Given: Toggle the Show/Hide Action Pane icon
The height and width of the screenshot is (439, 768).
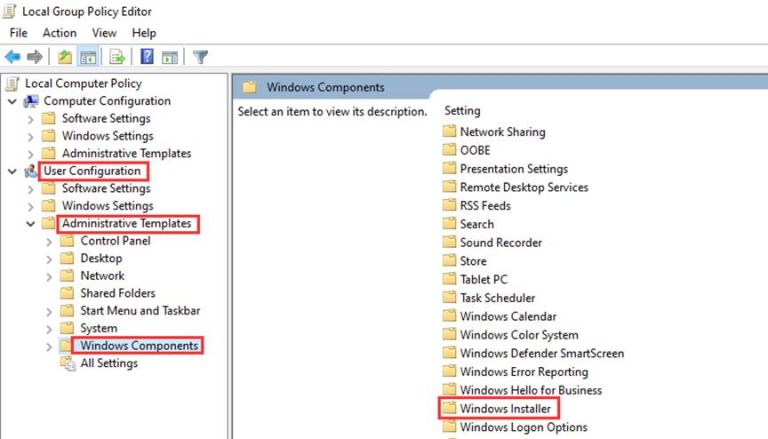Looking at the screenshot, I should pyautogui.click(x=169, y=57).
